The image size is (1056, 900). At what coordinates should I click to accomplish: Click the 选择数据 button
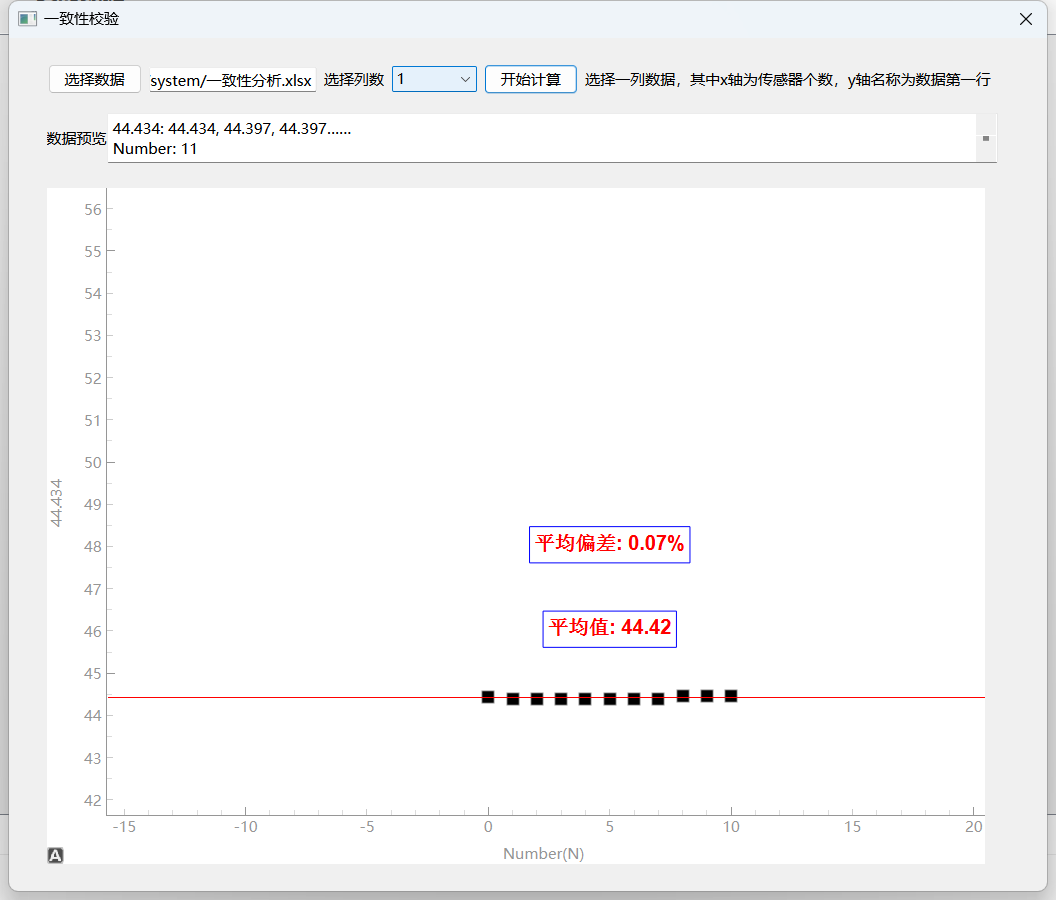click(94, 79)
